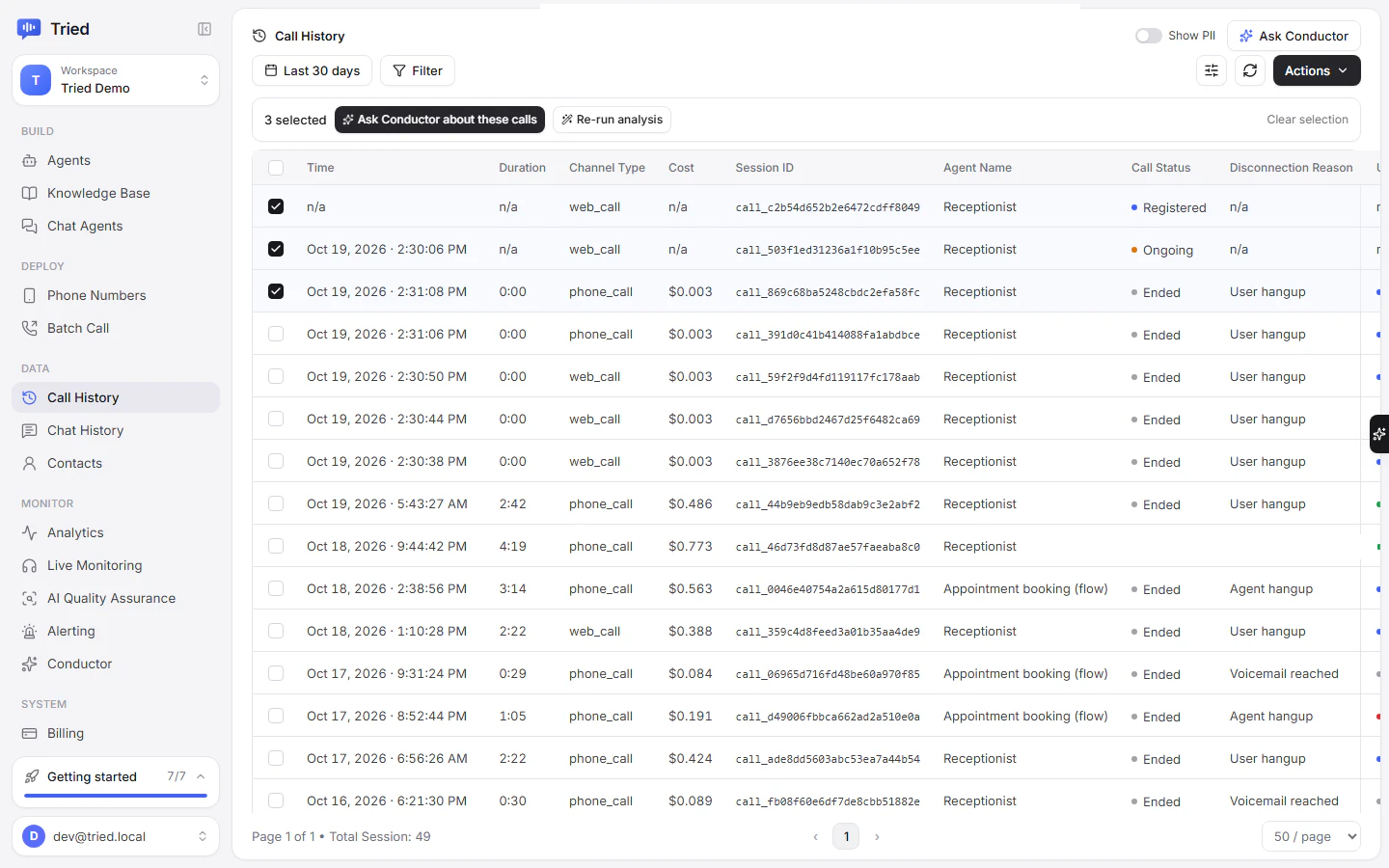Click the Ongoing call status
This screenshot has width=1389, height=868.
pos(1162,250)
